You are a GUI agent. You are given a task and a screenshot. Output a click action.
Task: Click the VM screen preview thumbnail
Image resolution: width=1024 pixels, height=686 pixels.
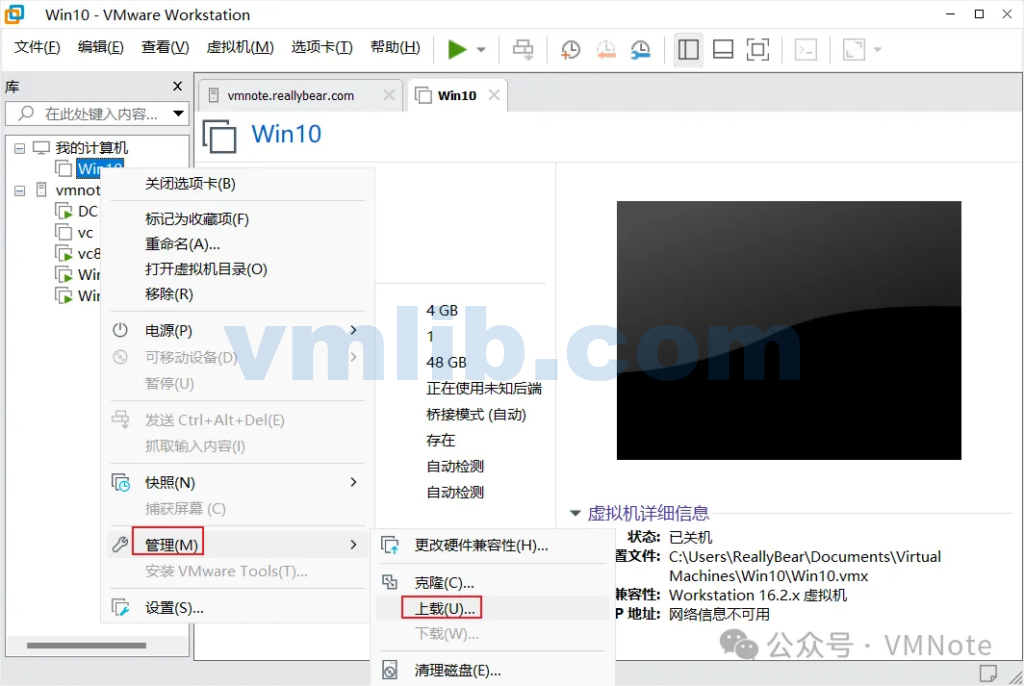point(789,330)
